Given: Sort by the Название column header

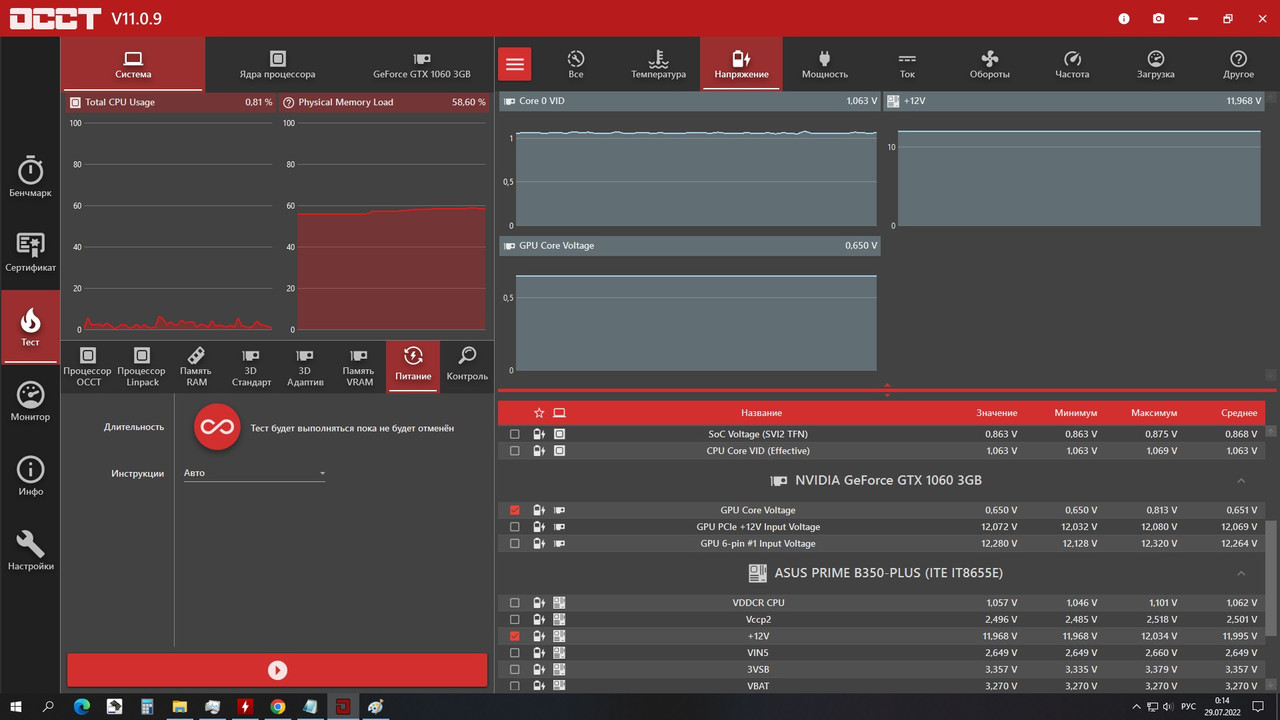Looking at the screenshot, I should tap(761, 413).
